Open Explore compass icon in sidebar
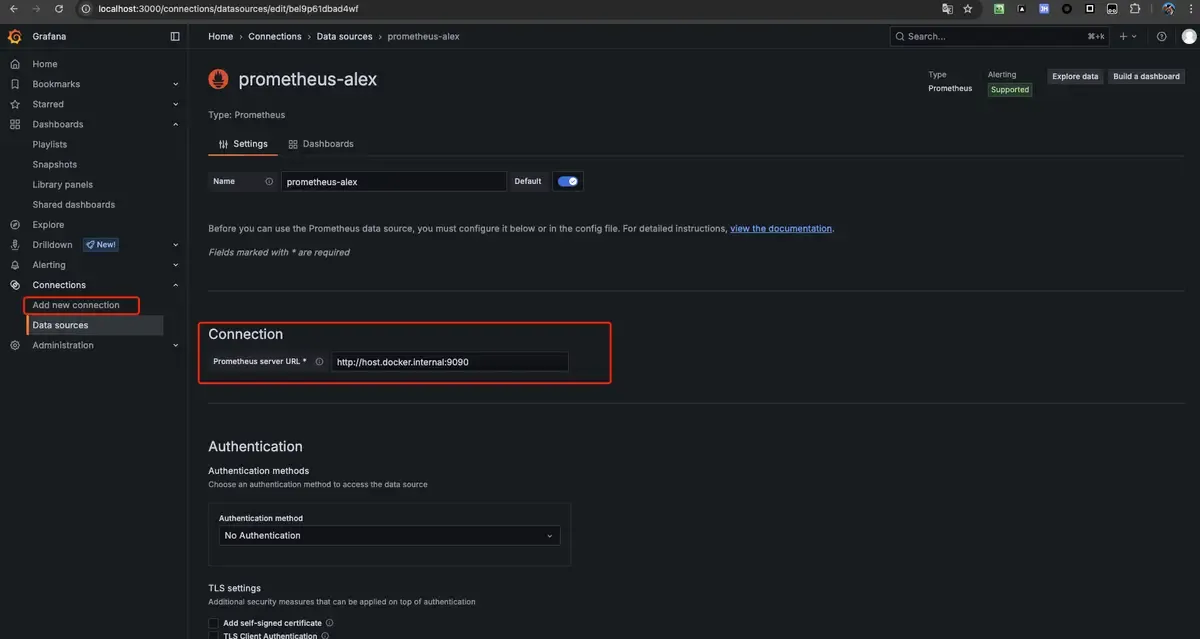 click(x=14, y=225)
